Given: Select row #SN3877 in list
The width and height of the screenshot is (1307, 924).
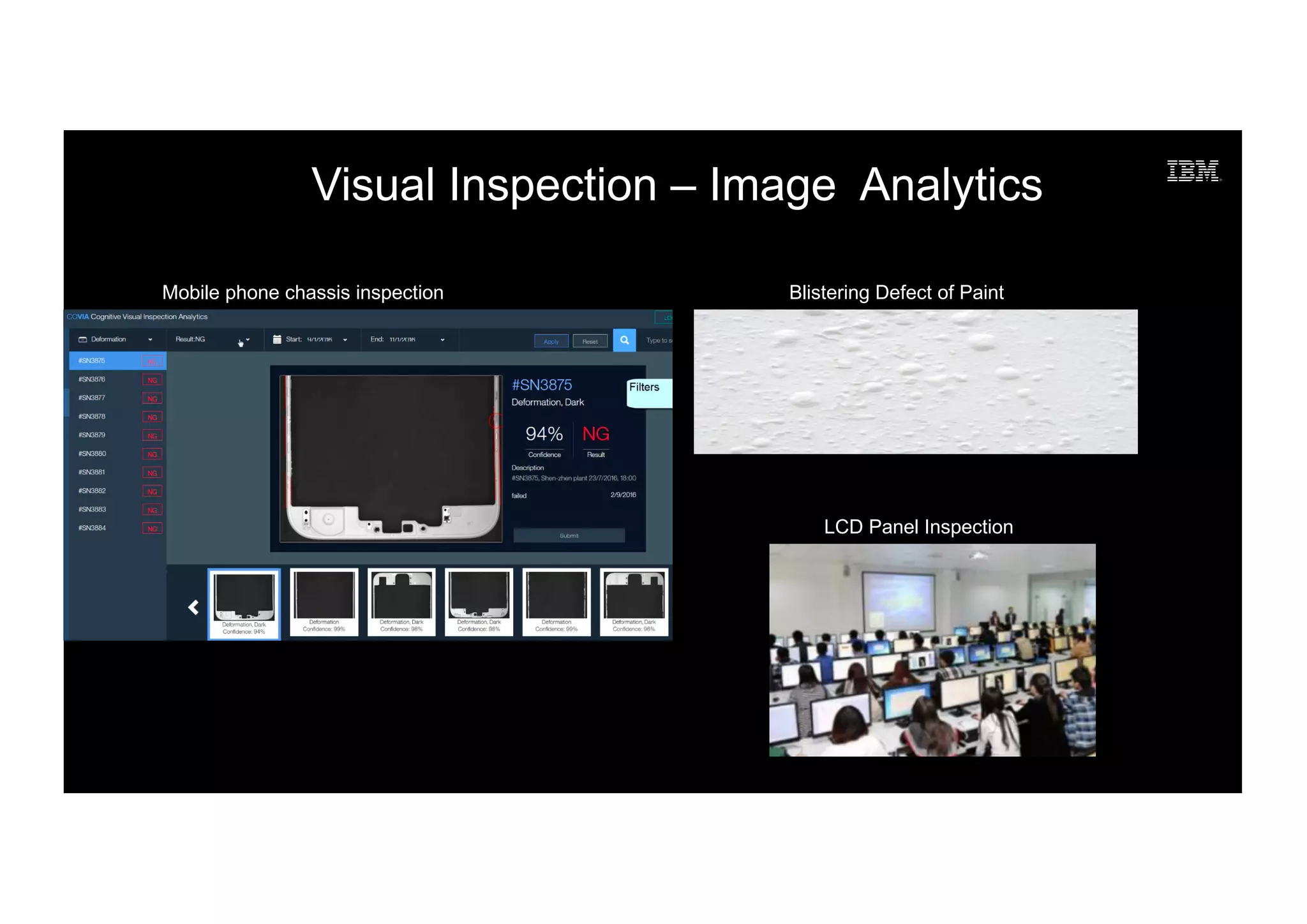Looking at the screenshot, I should click(117, 398).
